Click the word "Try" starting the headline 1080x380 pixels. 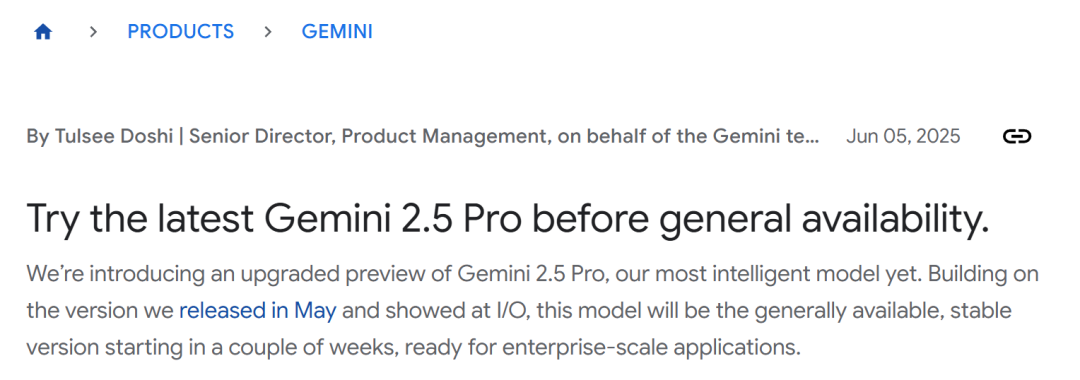tap(53, 218)
